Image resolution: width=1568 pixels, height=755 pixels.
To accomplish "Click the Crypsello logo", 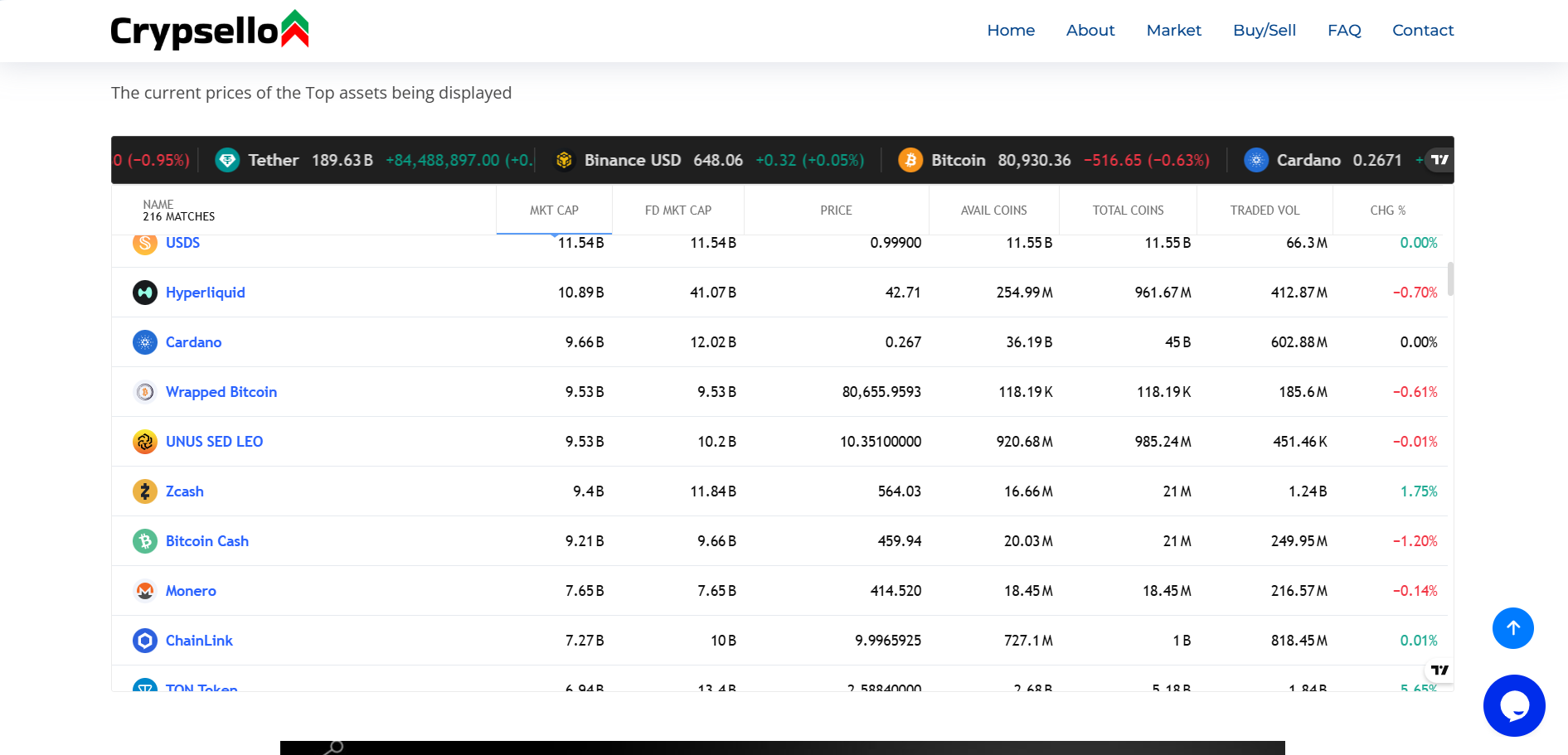I will coord(210,30).
